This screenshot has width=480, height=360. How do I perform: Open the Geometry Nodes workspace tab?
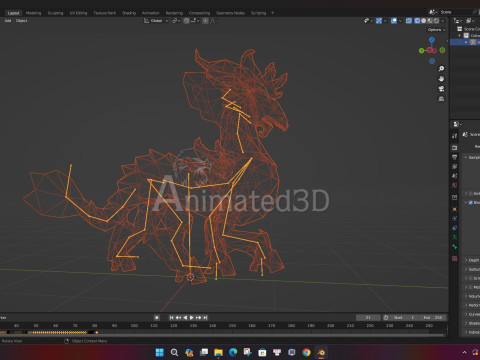tap(230, 13)
